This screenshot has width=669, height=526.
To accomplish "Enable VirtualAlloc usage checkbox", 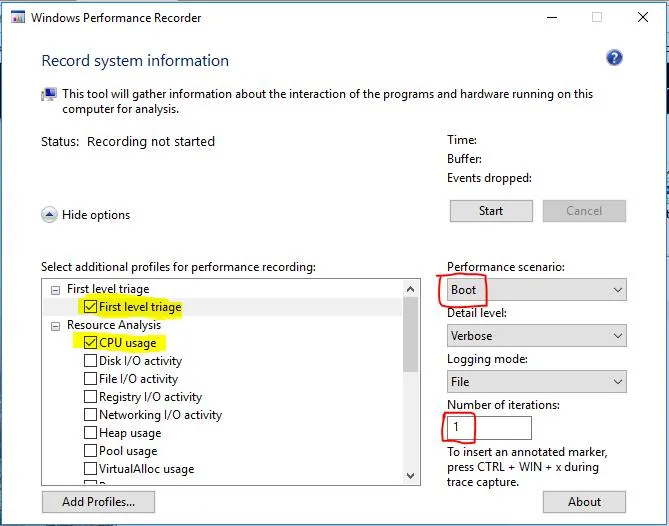I will coord(90,468).
